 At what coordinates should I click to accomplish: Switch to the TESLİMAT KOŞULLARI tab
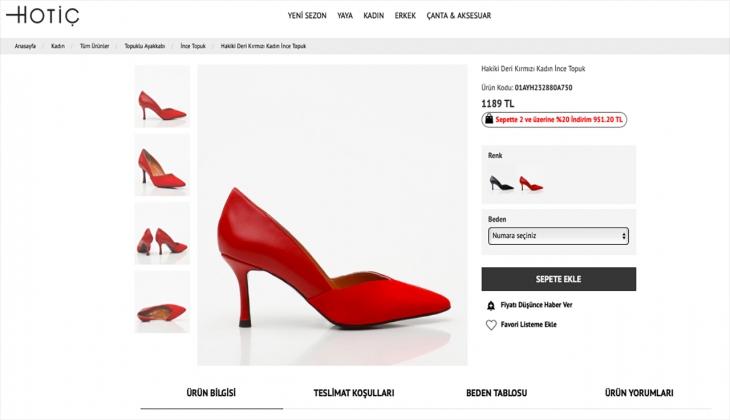(x=354, y=393)
